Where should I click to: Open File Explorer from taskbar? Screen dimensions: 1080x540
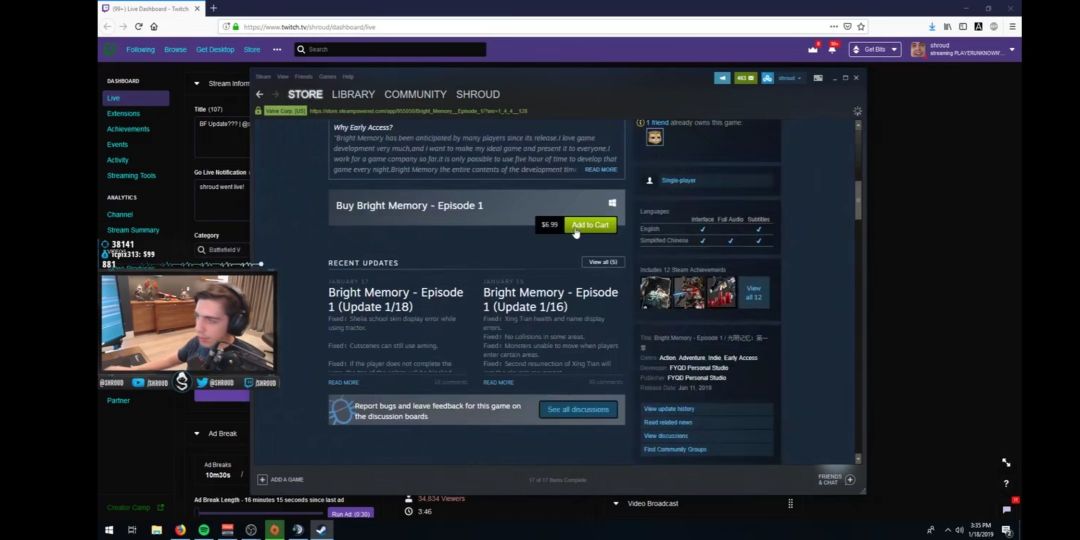pyautogui.click(x=156, y=530)
